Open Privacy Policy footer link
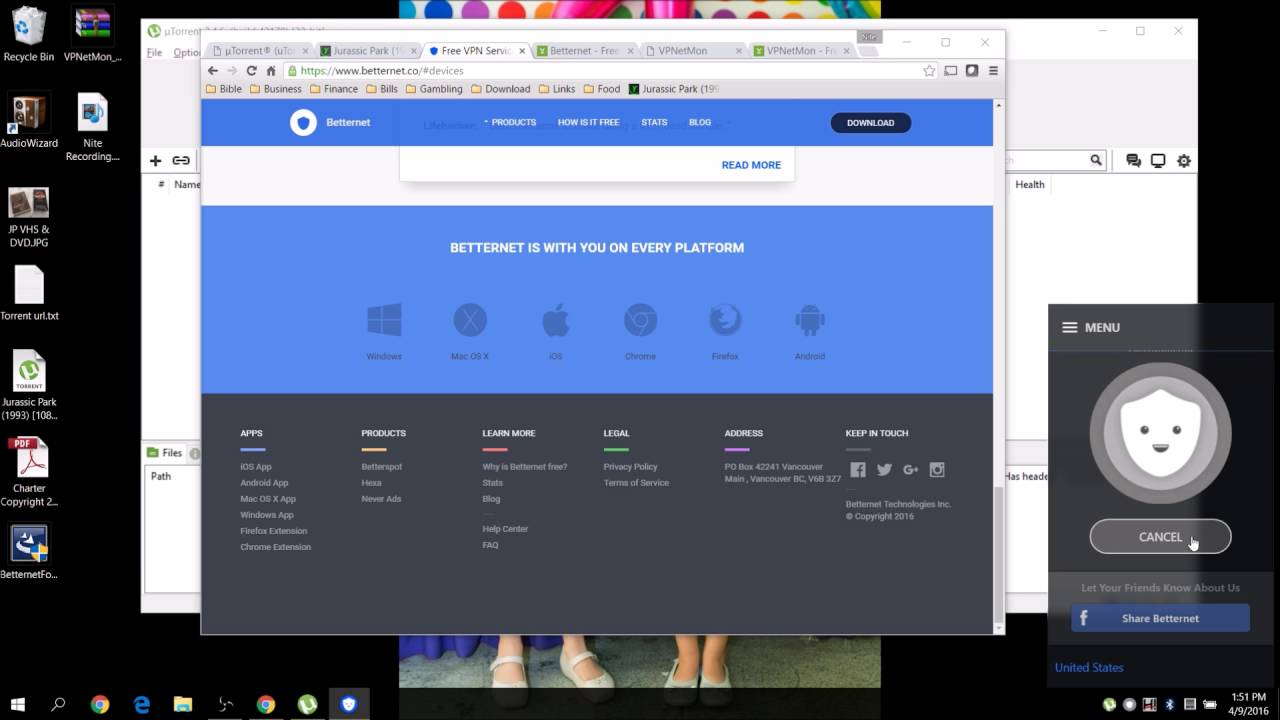Screen dimensions: 1280x720 (x=630, y=467)
